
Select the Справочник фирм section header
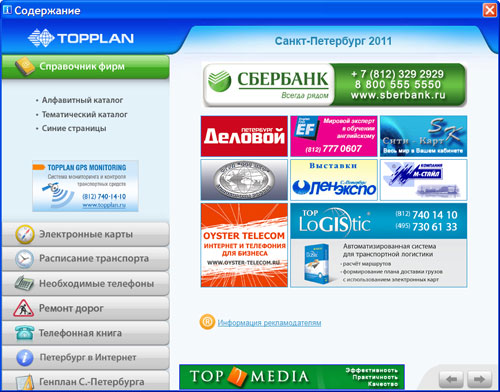85,67
